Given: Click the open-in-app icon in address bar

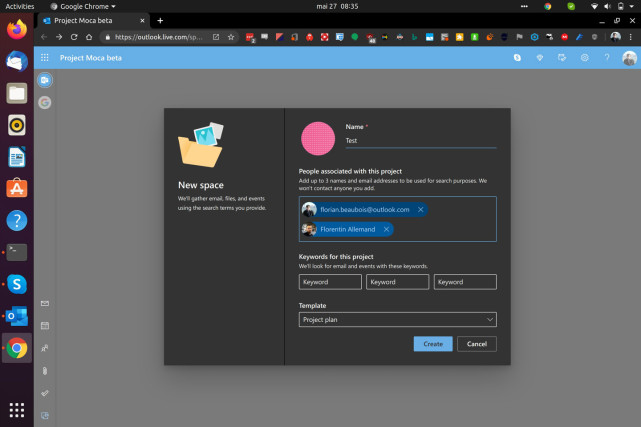Looking at the screenshot, I should click(216, 37).
